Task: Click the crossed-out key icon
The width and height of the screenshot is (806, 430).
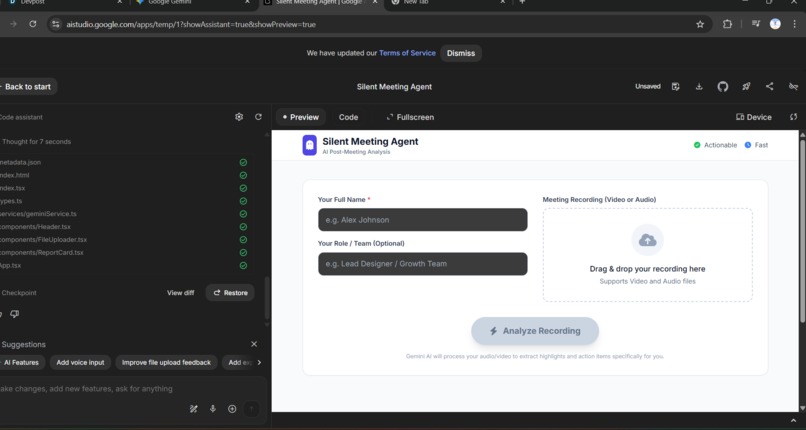Action: [x=793, y=87]
